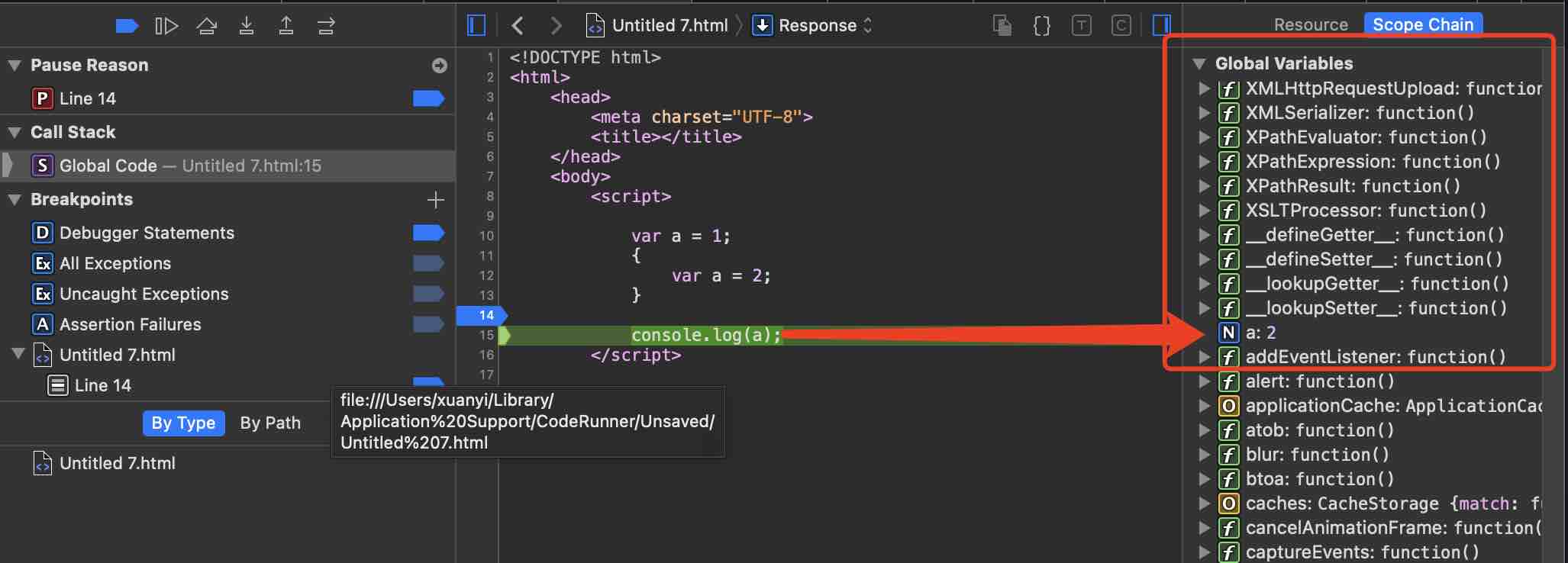1568x563 pixels.
Task: Click the __defineGetter__ function row
Action: 1363,235
